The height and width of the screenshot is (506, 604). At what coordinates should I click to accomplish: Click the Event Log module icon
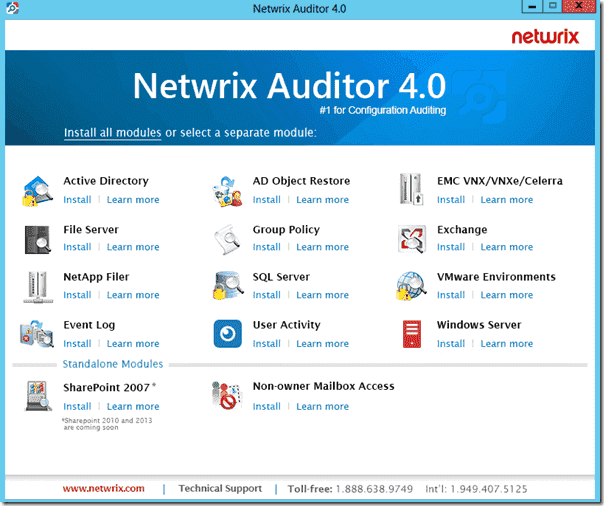coord(37,333)
